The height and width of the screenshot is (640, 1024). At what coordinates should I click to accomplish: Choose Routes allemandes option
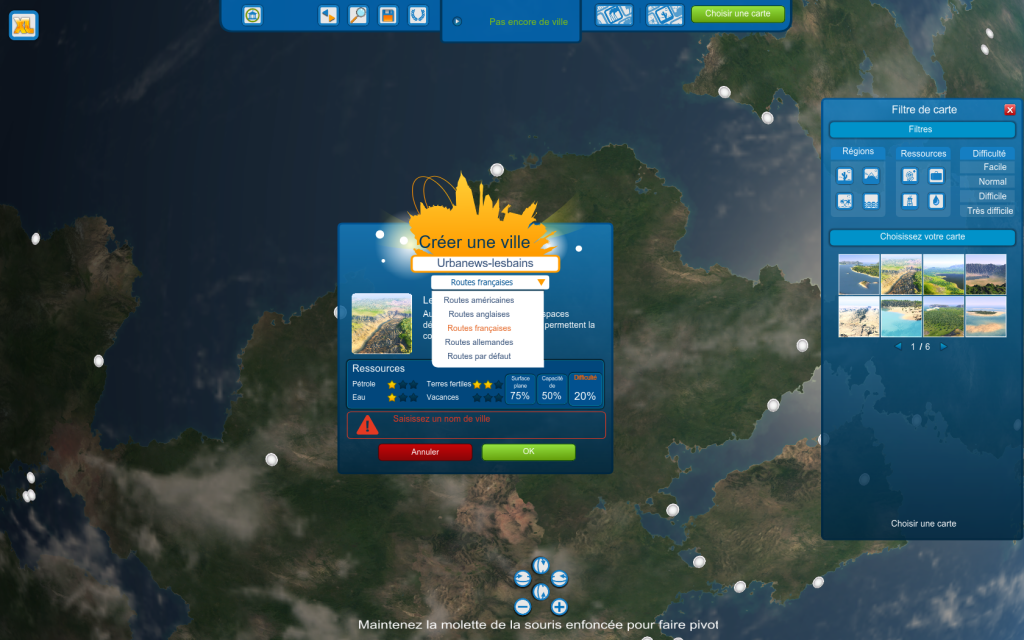point(479,342)
